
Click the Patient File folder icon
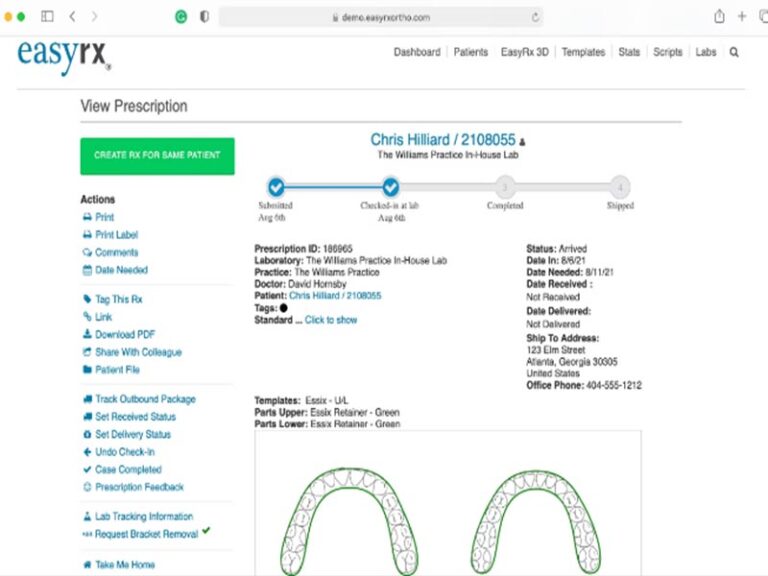pos(87,369)
